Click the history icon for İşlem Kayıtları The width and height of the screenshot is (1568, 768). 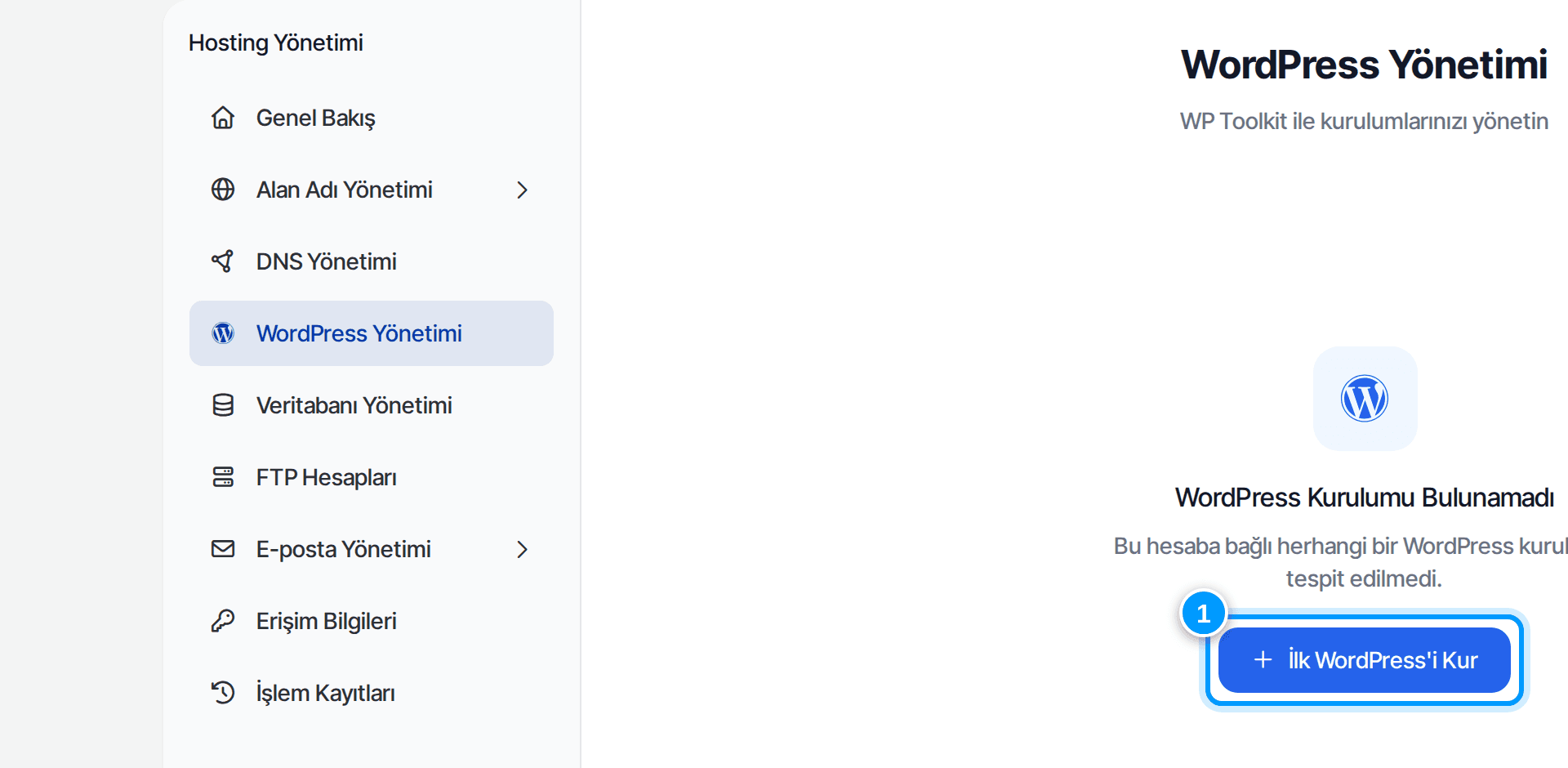(x=223, y=693)
